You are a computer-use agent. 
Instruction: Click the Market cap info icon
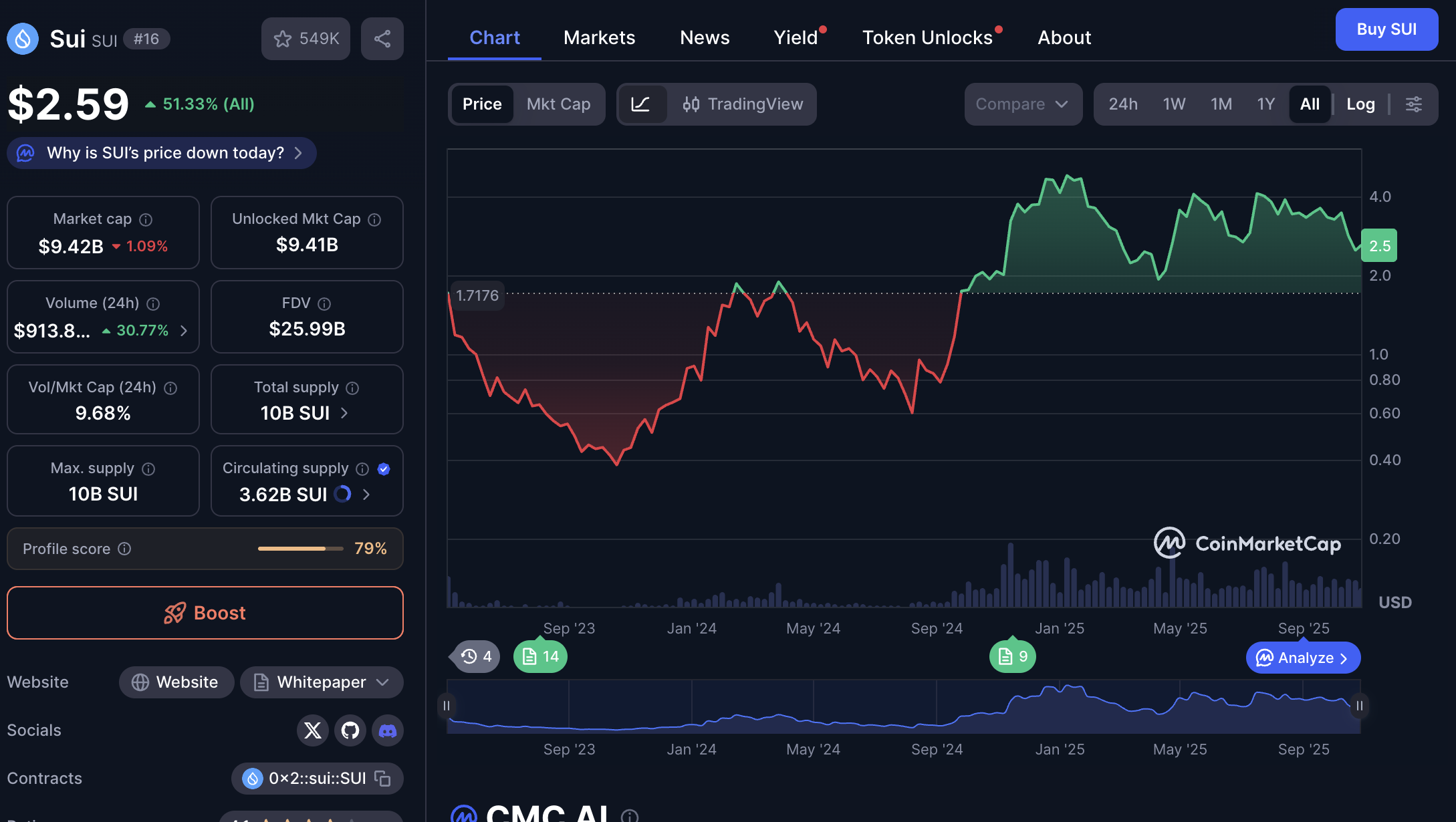146,219
